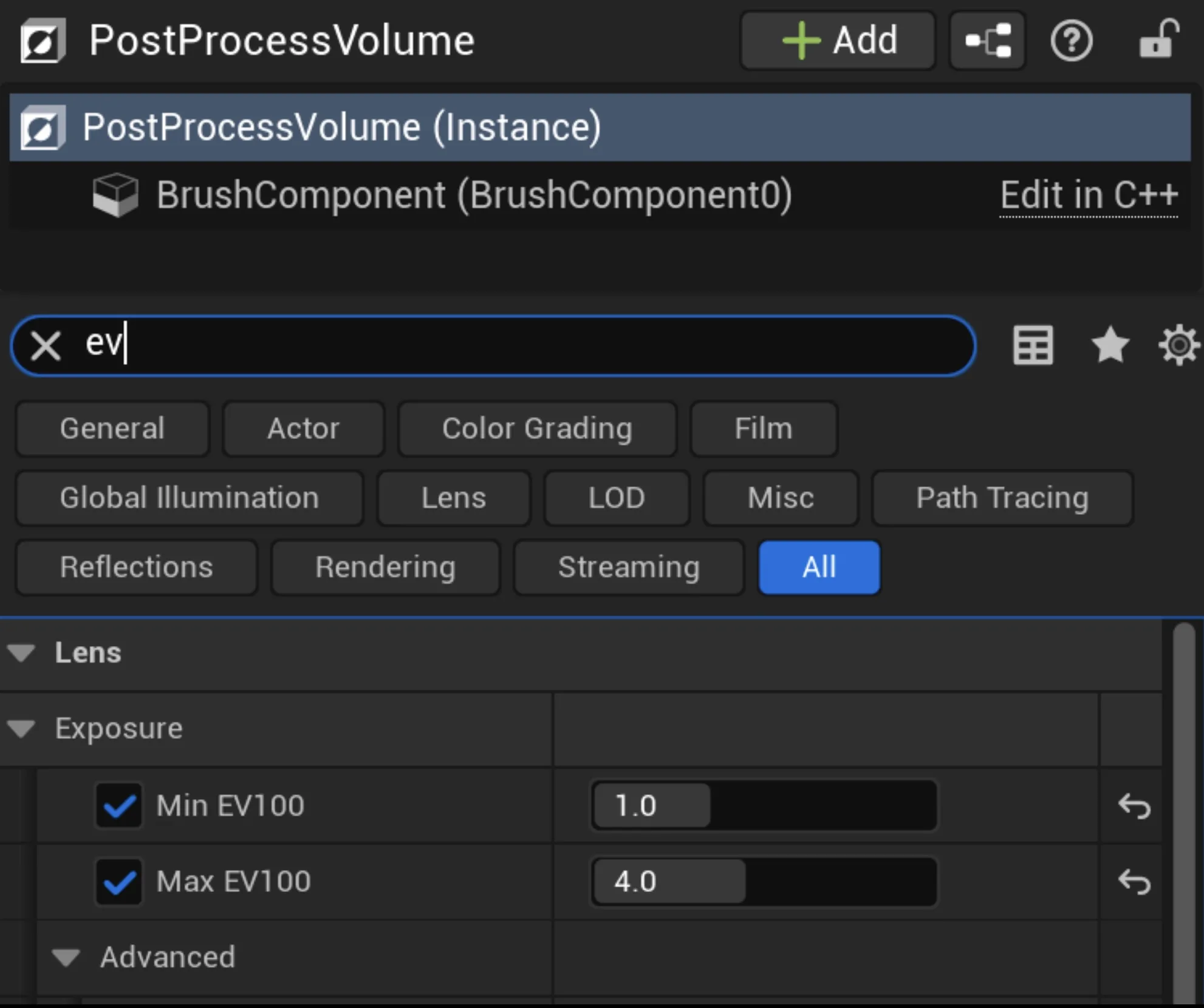Collapse the Advanced subsection
The height and width of the screenshot is (1008, 1204).
[x=66, y=958]
